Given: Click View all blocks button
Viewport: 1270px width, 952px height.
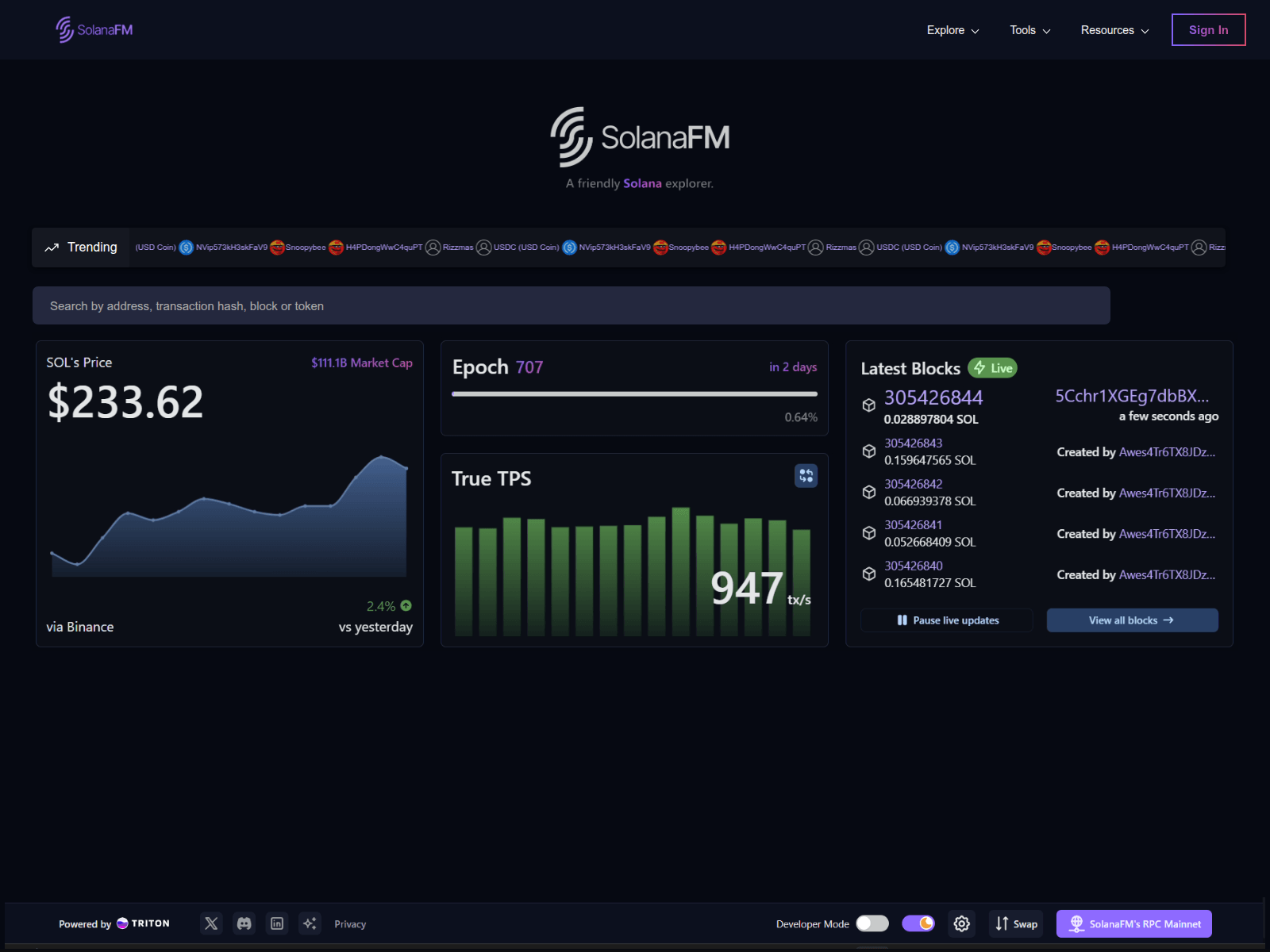Looking at the screenshot, I should (x=1132, y=620).
